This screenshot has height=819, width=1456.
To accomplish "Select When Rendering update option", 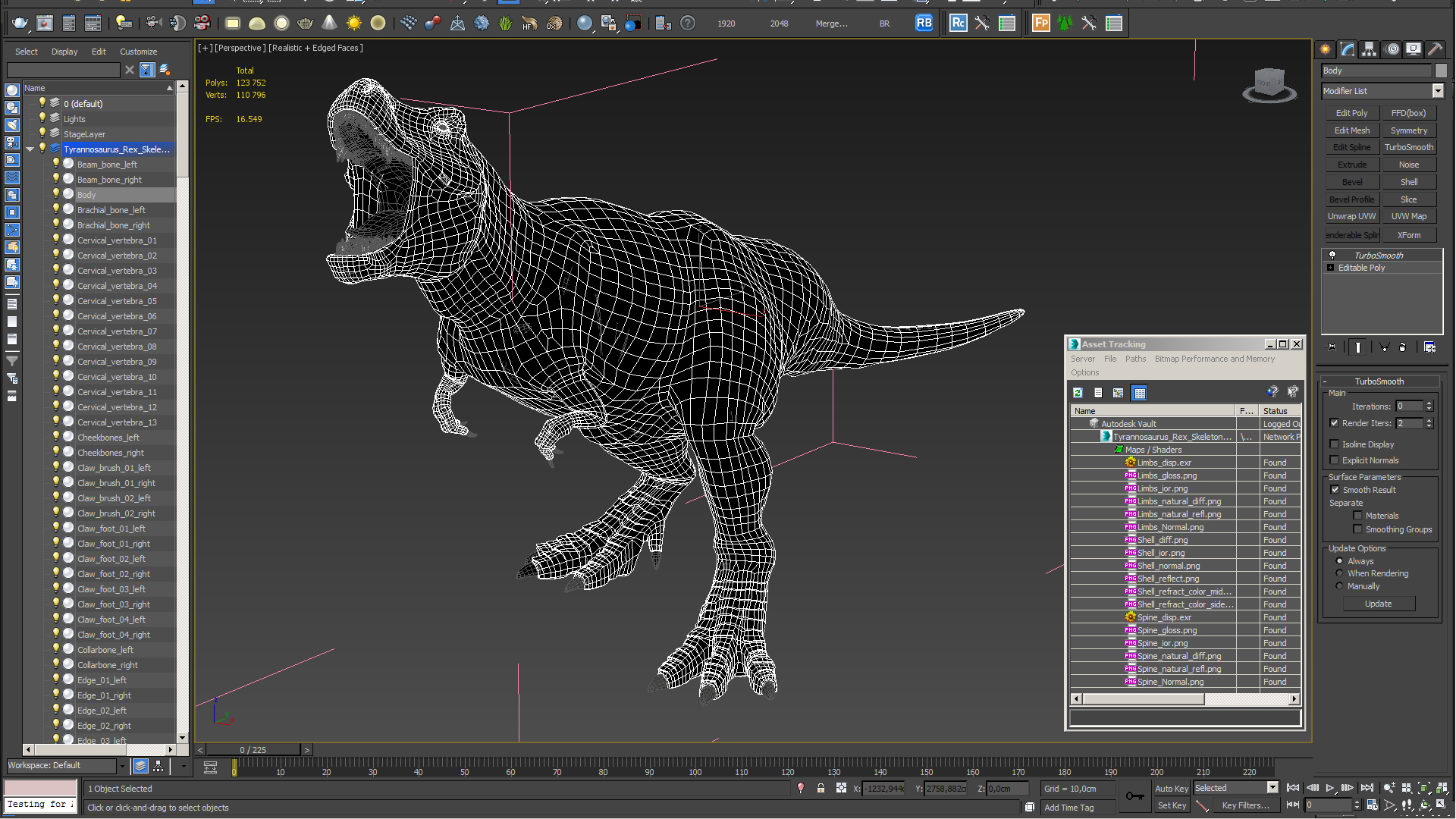I will tap(1339, 573).
